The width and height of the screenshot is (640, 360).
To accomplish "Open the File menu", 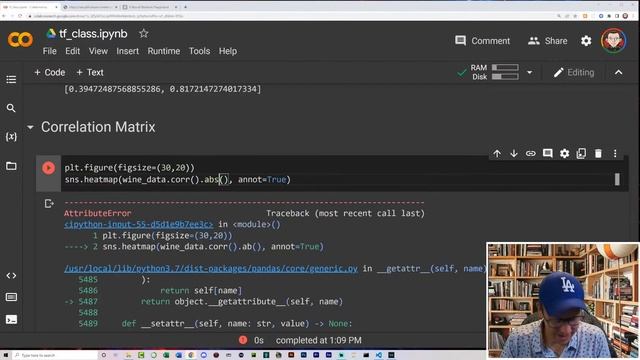I will 49,51.
